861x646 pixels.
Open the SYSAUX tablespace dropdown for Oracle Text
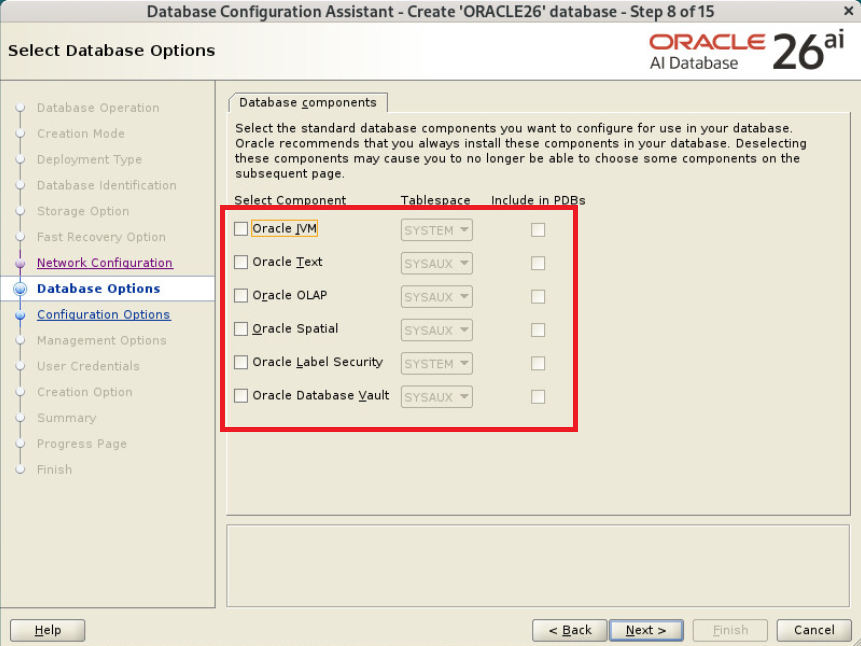(437, 264)
